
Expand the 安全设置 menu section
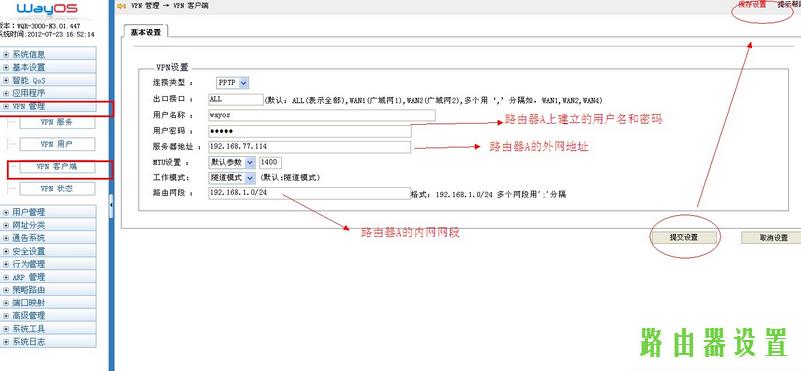point(49,251)
